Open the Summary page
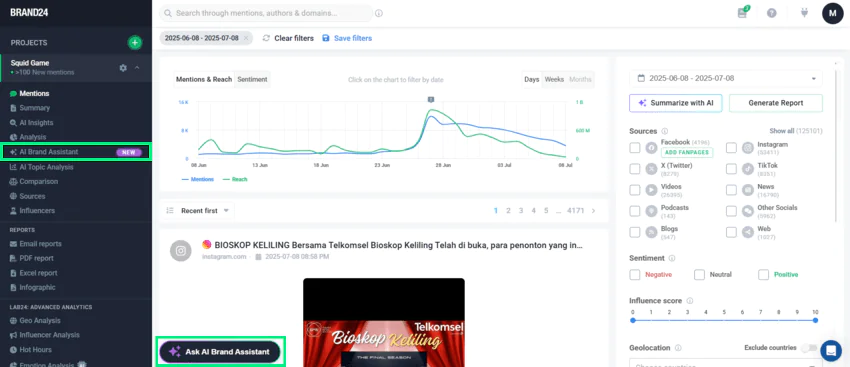Screen dimensions: 850x367 [x=34, y=108]
